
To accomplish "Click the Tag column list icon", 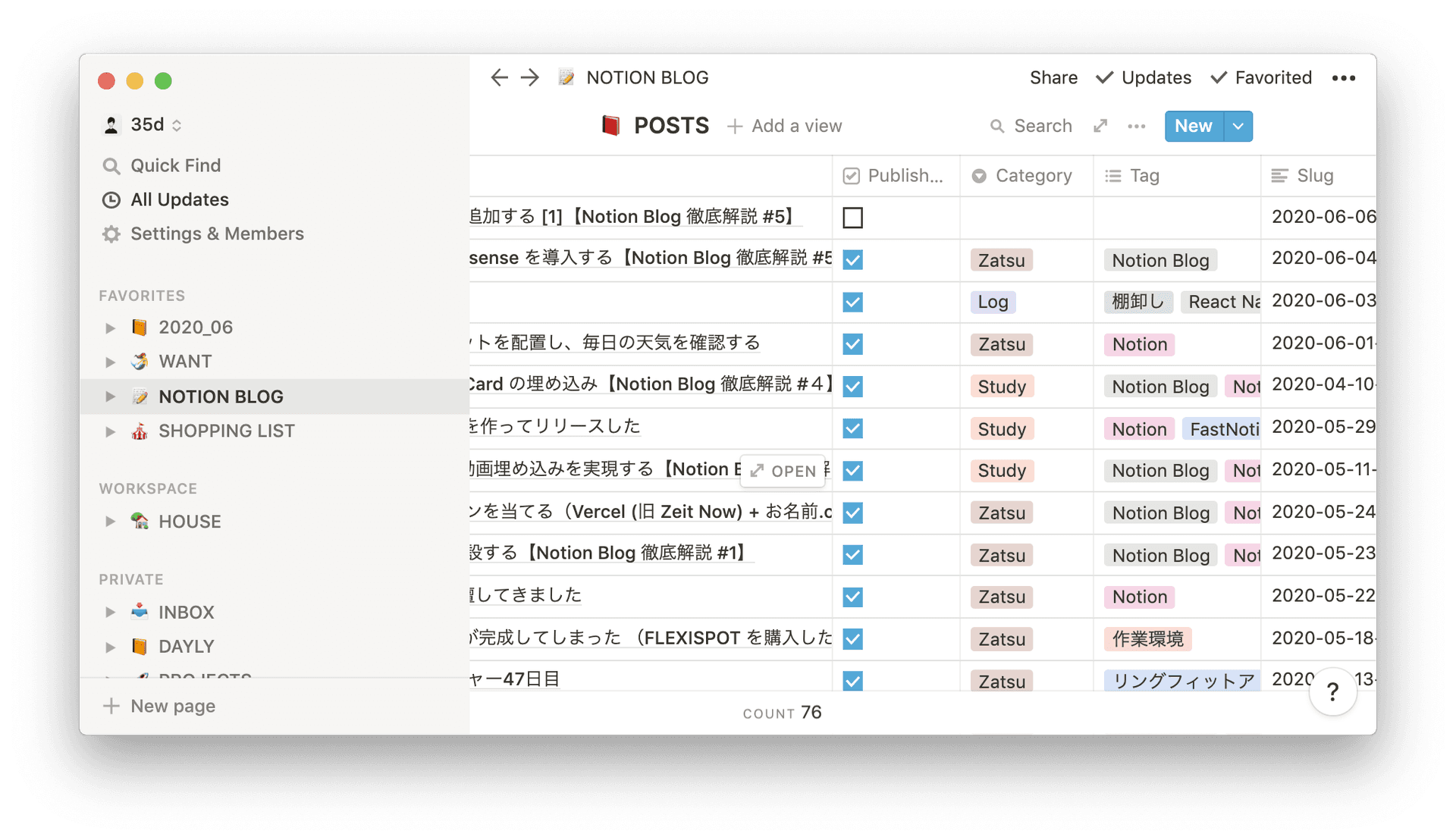I will coord(1113,176).
